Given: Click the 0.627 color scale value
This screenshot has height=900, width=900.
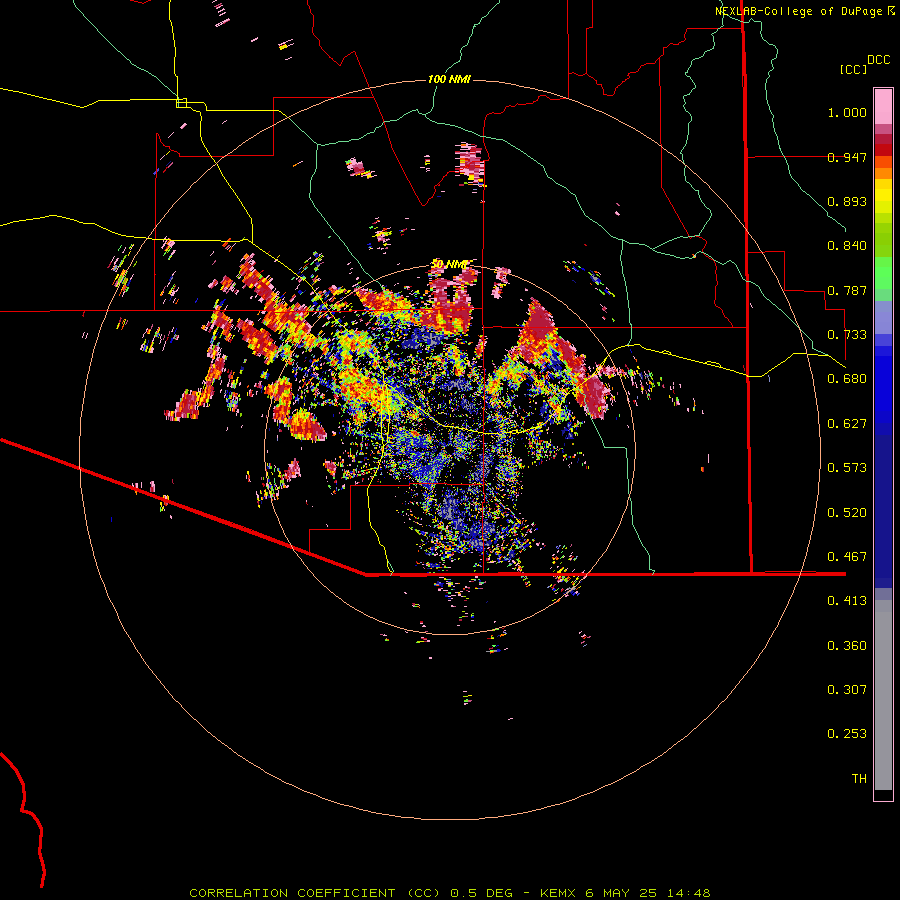Looking at the screenshot, I should (x=847, y=424).
